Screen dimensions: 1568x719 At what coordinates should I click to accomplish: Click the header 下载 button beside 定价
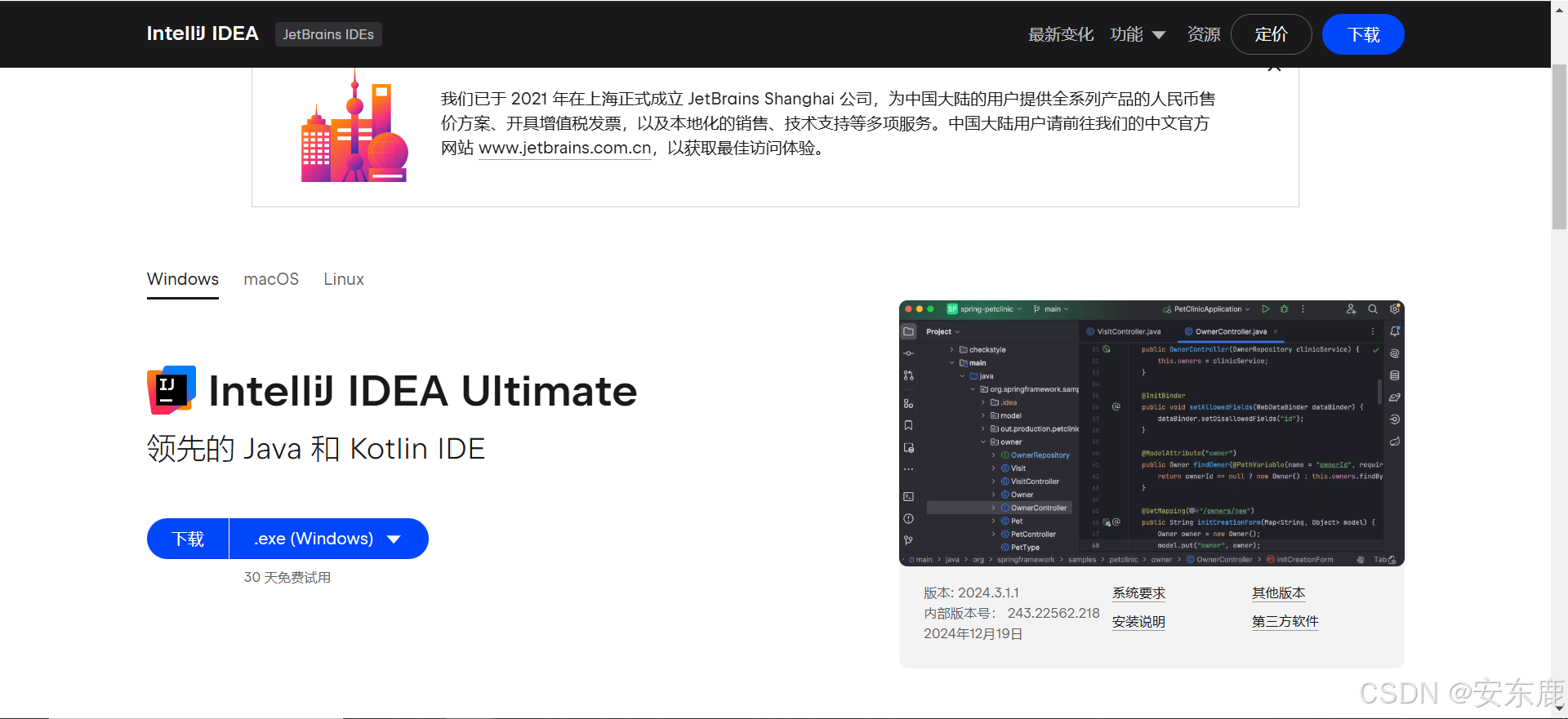1363,34
